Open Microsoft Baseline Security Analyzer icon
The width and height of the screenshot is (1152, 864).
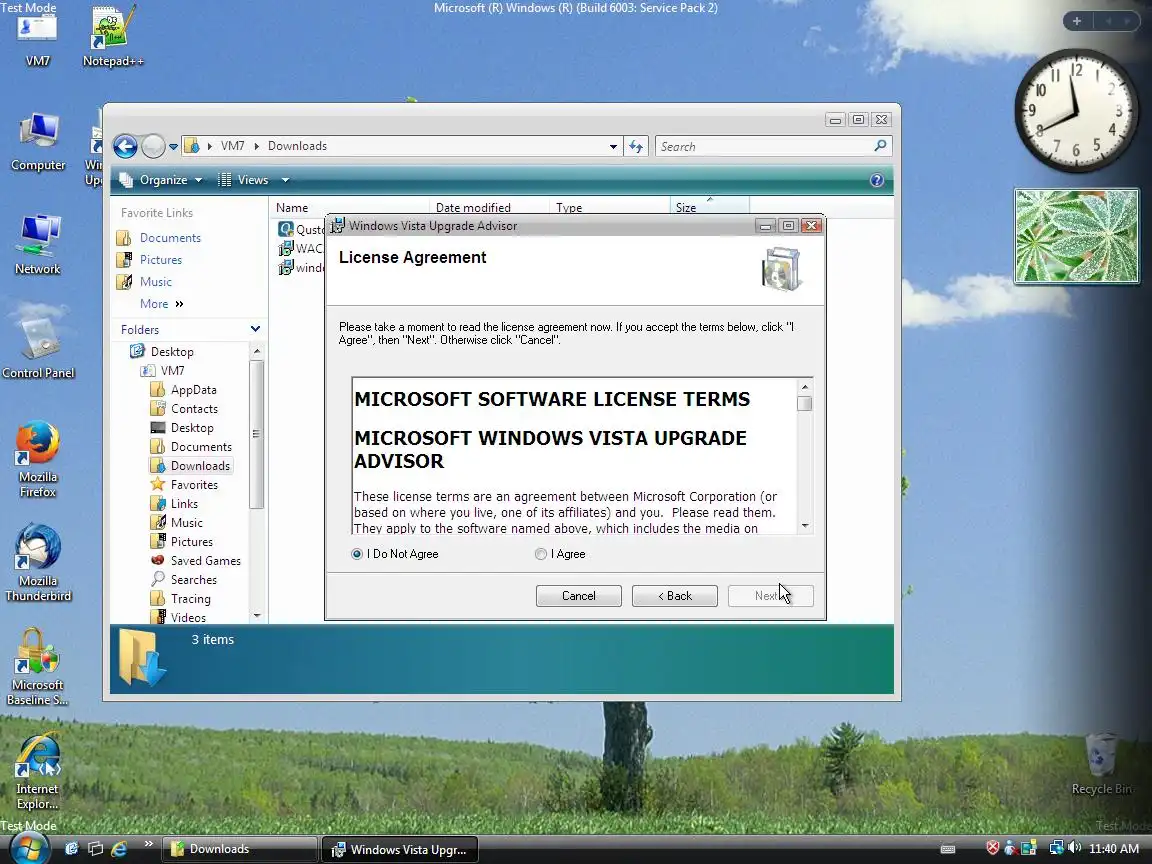[x=37, y=667]
